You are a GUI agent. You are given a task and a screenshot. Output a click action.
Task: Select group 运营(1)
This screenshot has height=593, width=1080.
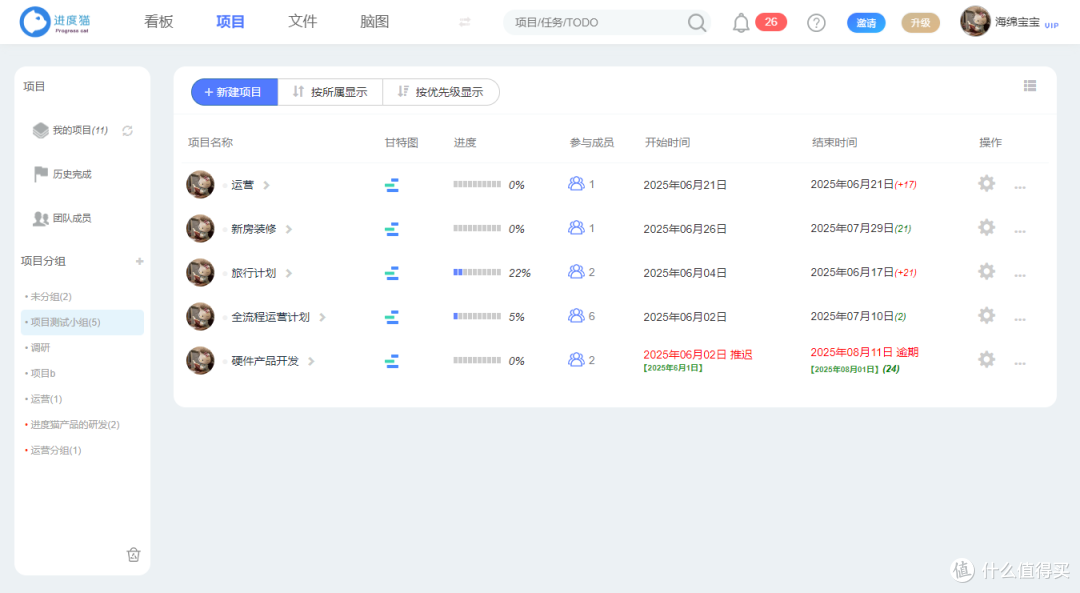click(45, 399)
